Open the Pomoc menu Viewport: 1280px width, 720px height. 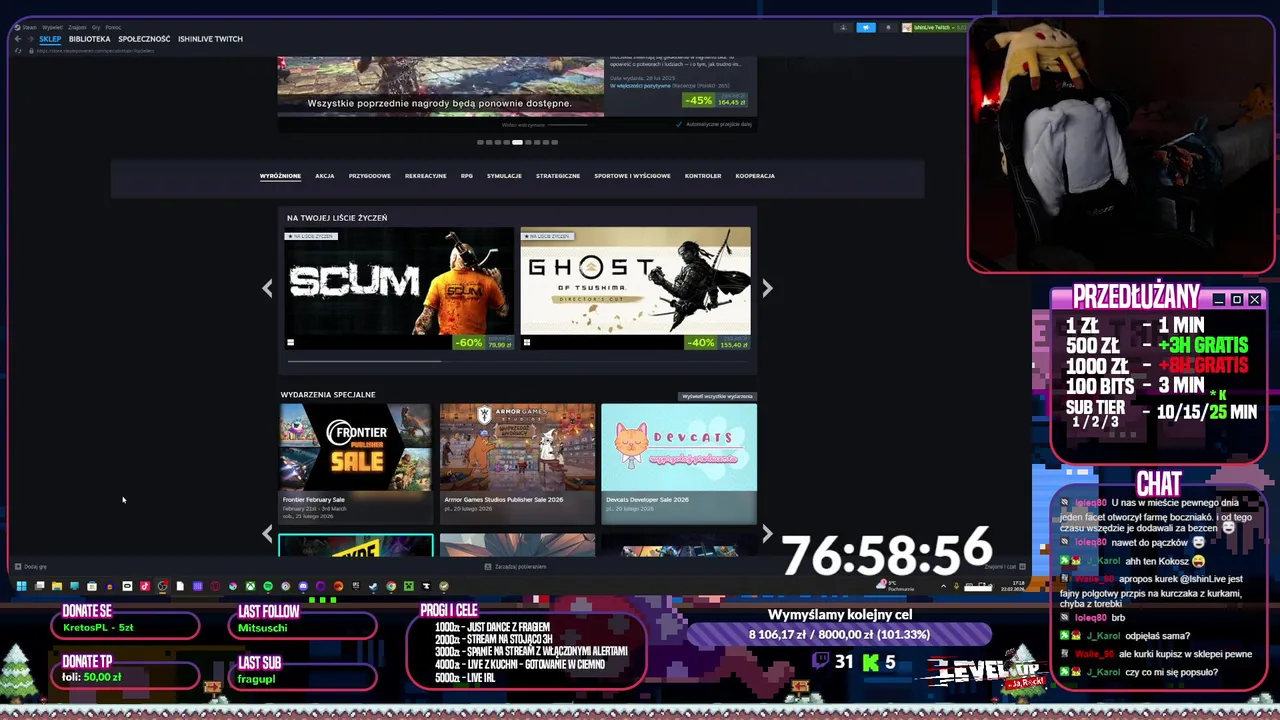click(x=113, y=27)
